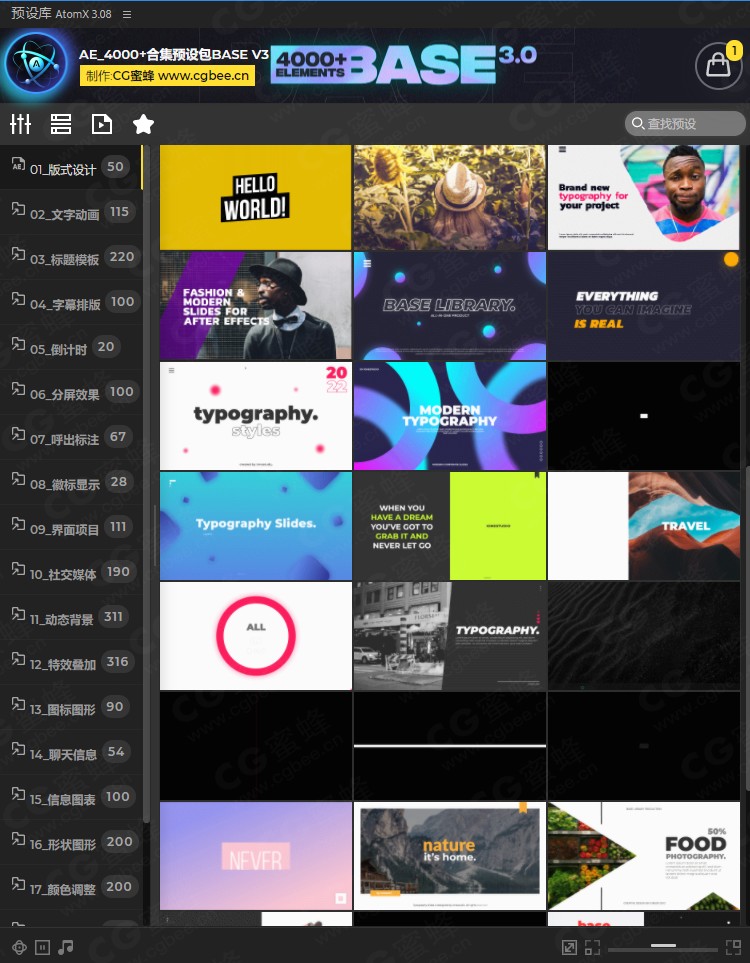The image size is (750, 963).
Task: Click the magnifier icon in the search box
Action: pos(638,123)
